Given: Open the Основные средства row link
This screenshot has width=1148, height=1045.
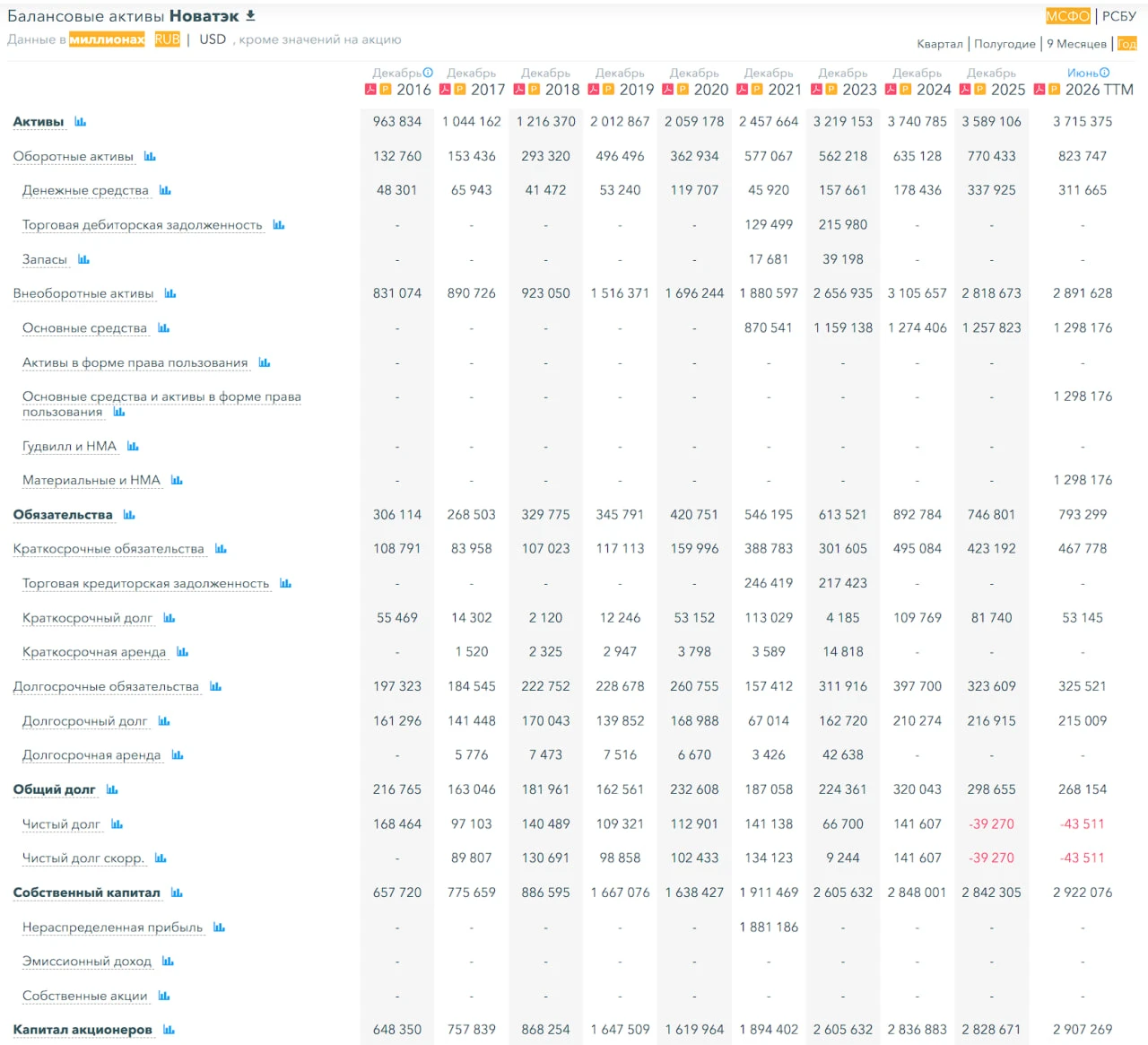Looking at the screenshot, I should [x=84, y=328].
